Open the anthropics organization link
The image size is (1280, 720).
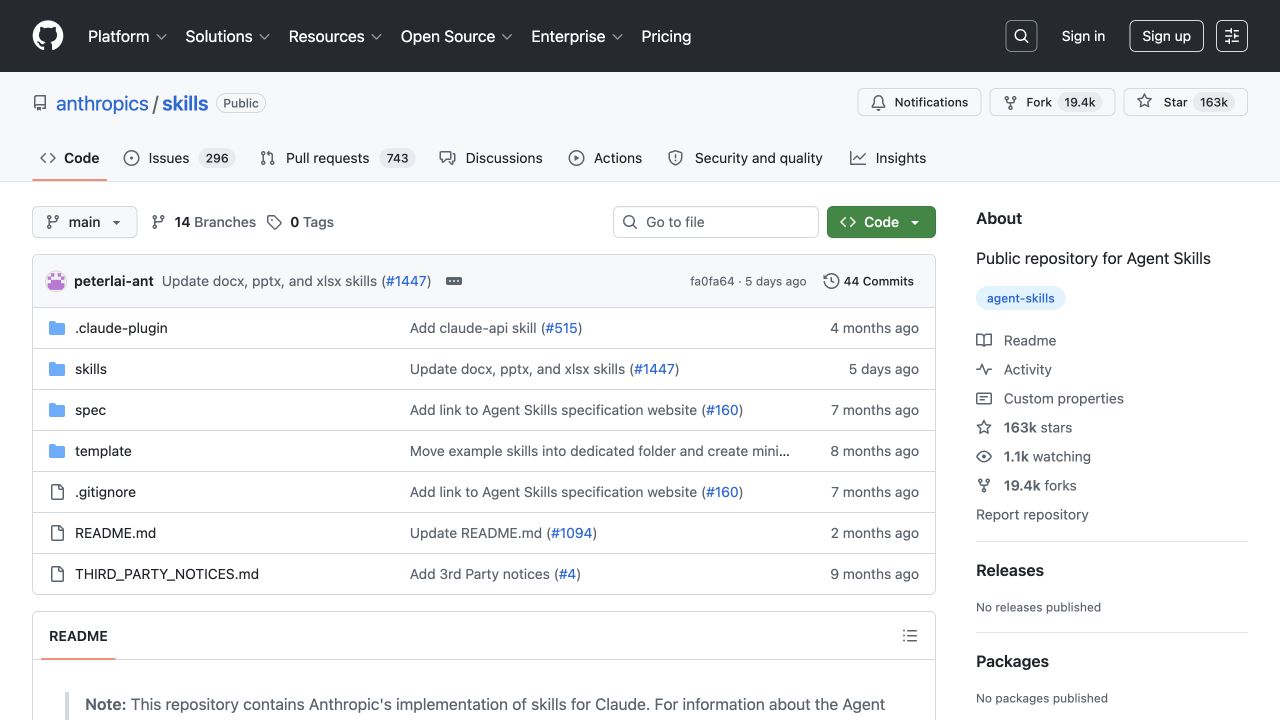tap(102, 103)
